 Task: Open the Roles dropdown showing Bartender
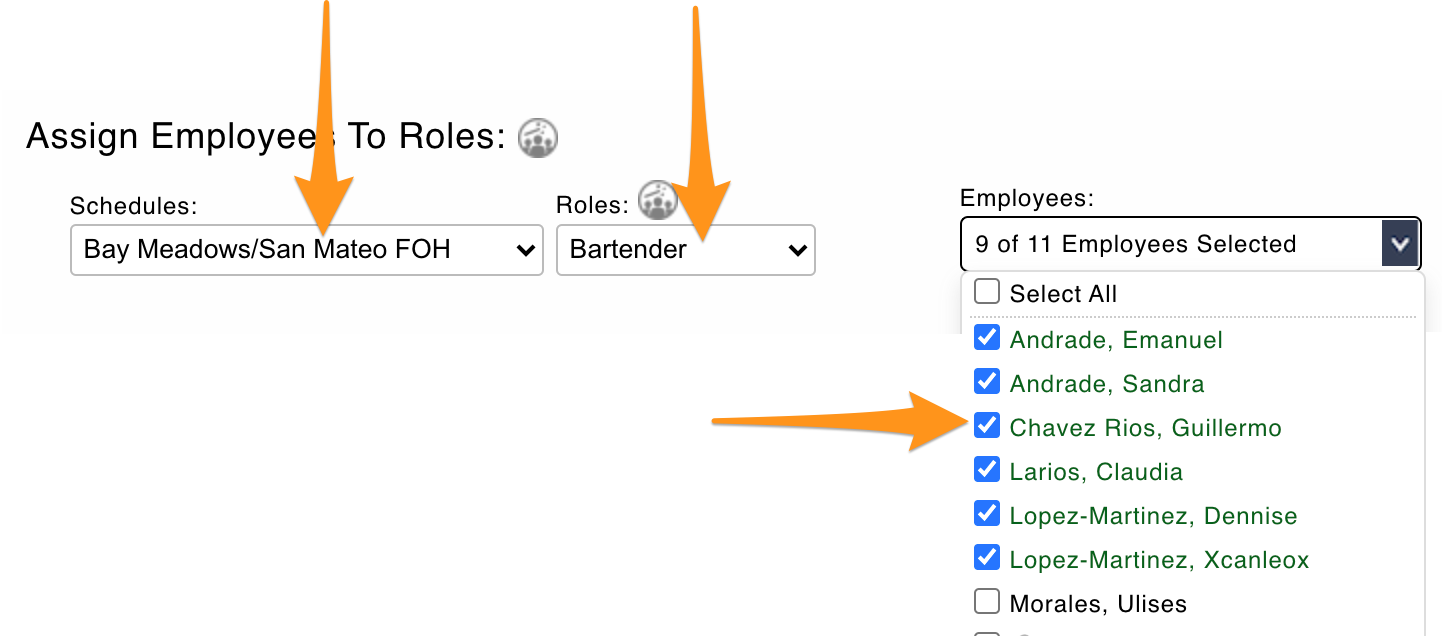pos(686,250)
